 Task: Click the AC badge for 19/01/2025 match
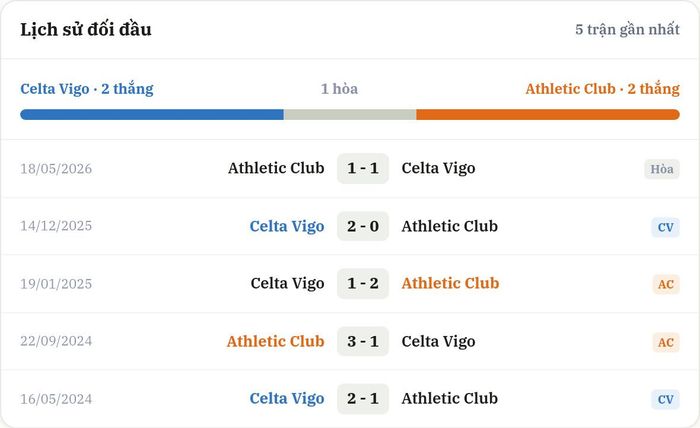tap(665, 284)
